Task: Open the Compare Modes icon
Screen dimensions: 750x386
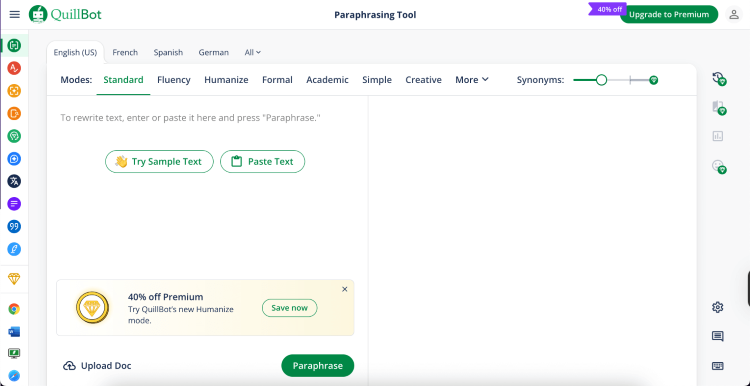Action: [x=718, y=107]
